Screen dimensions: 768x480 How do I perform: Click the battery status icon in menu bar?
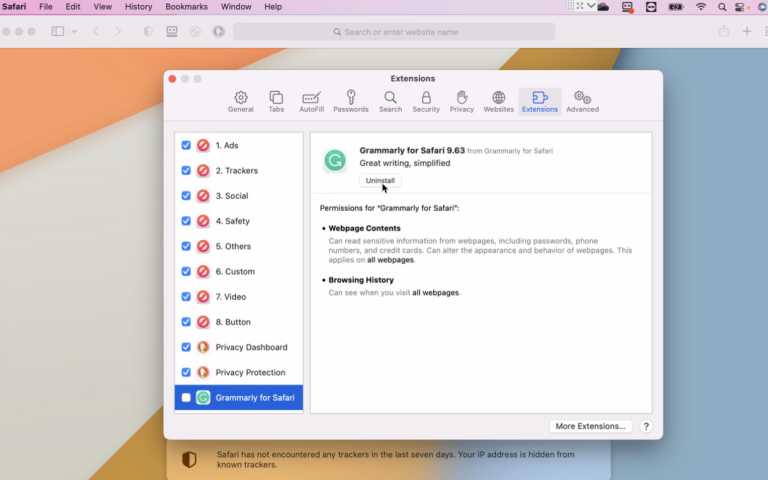676,7
